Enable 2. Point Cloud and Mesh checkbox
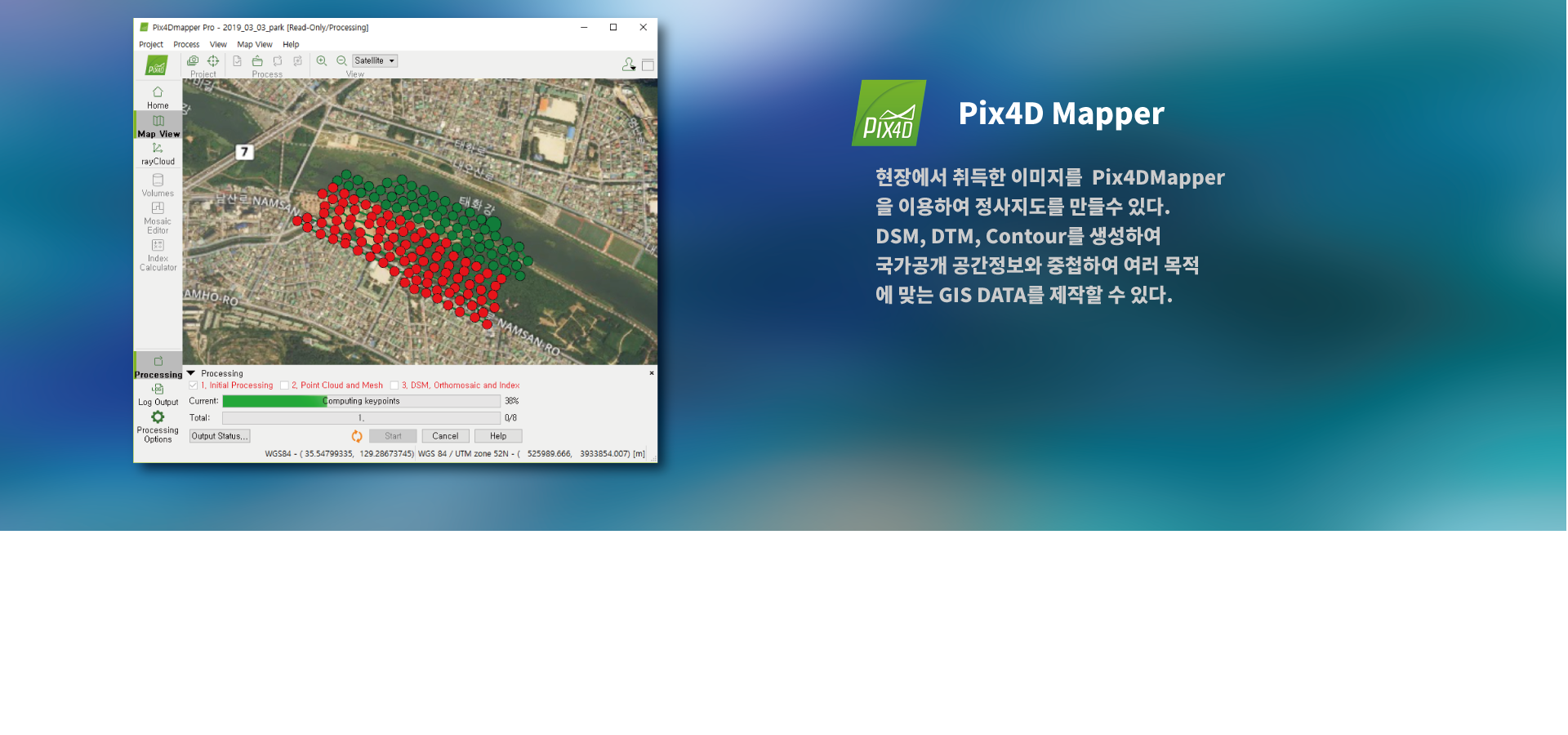This screenshot has width=1568, height=735. tap(284, 385)
